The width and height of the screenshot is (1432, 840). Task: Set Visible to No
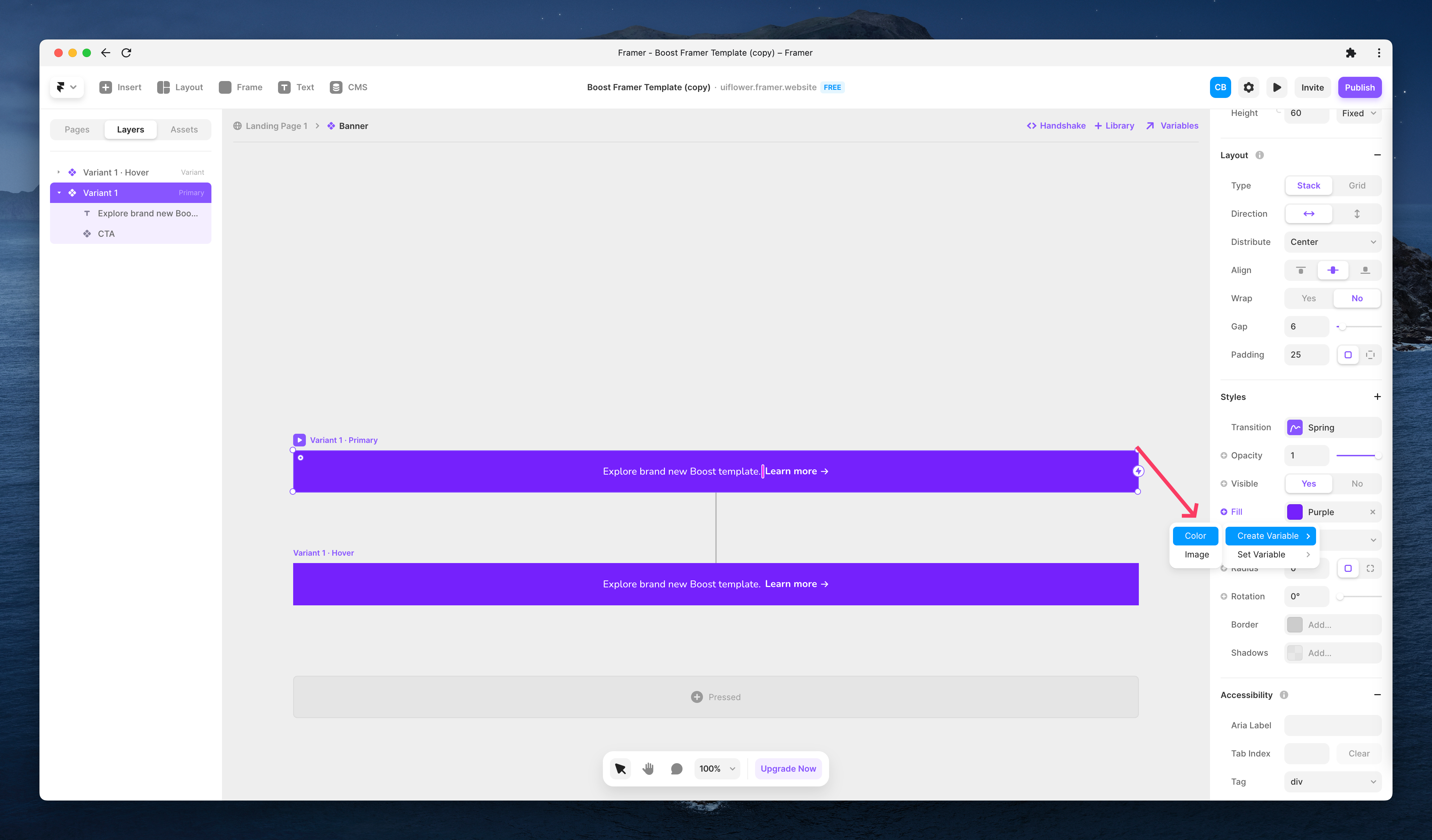click(1357, 484)
